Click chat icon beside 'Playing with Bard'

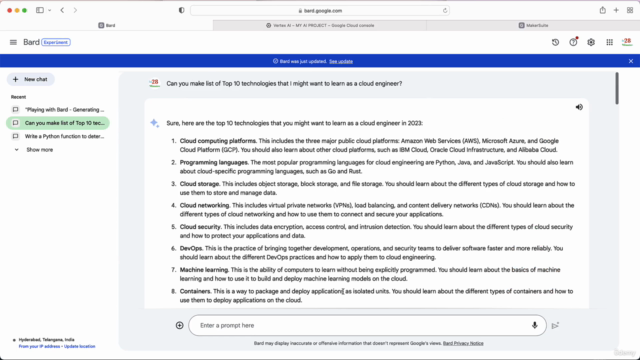(x=16, y=109)
